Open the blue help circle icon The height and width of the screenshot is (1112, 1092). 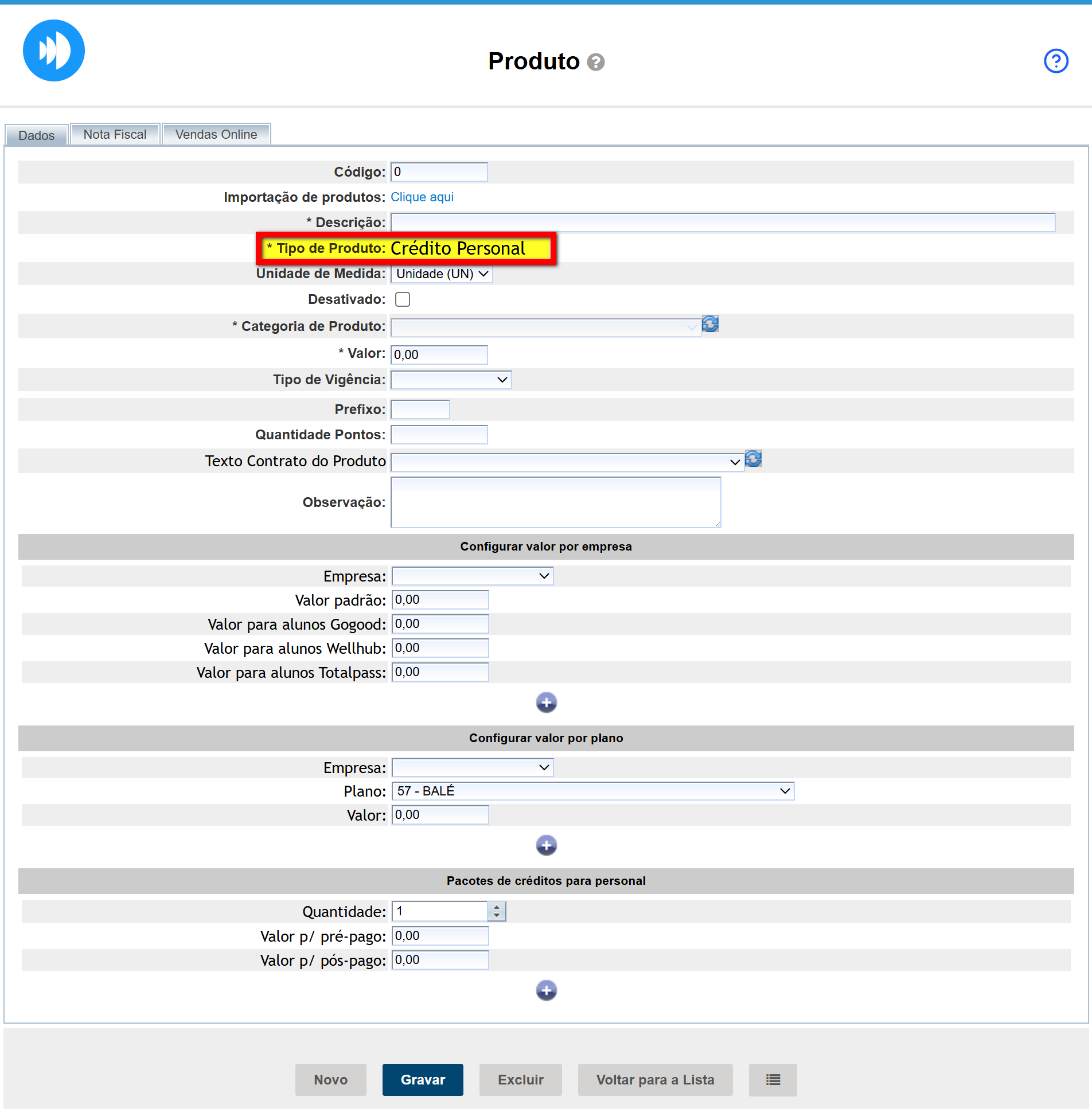[x=1055, y=61]
